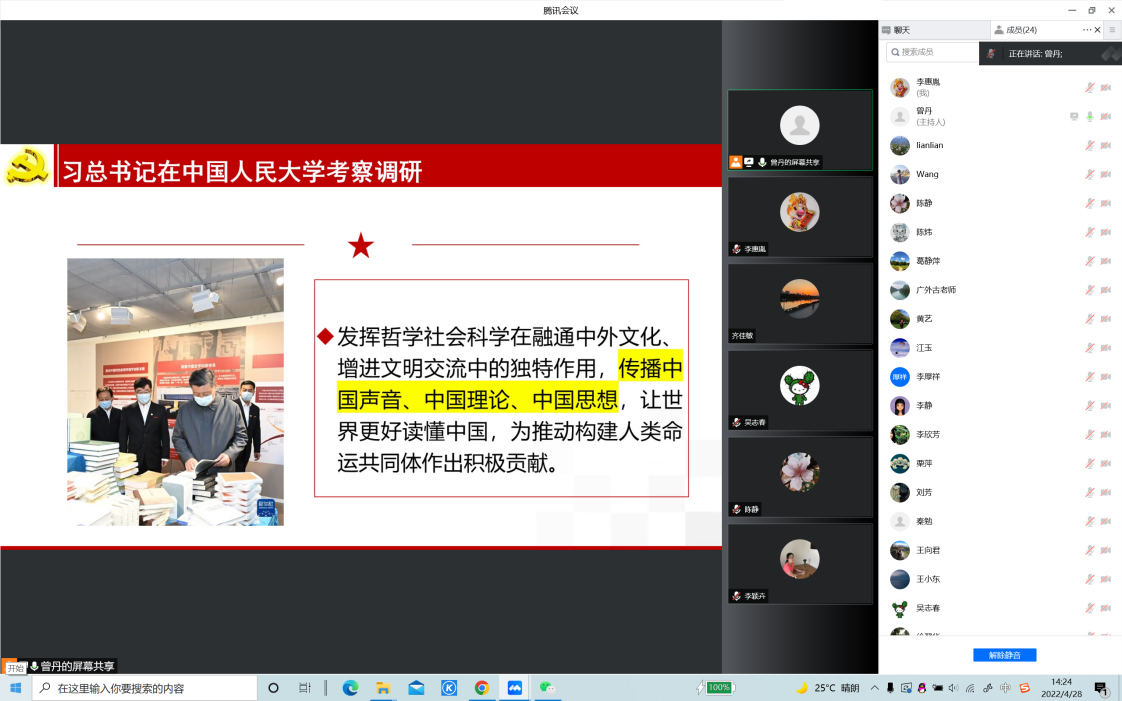Select member Wang in the list
Screen dimensions: 1122x701
pyautogui.click(x=927, y=174)
